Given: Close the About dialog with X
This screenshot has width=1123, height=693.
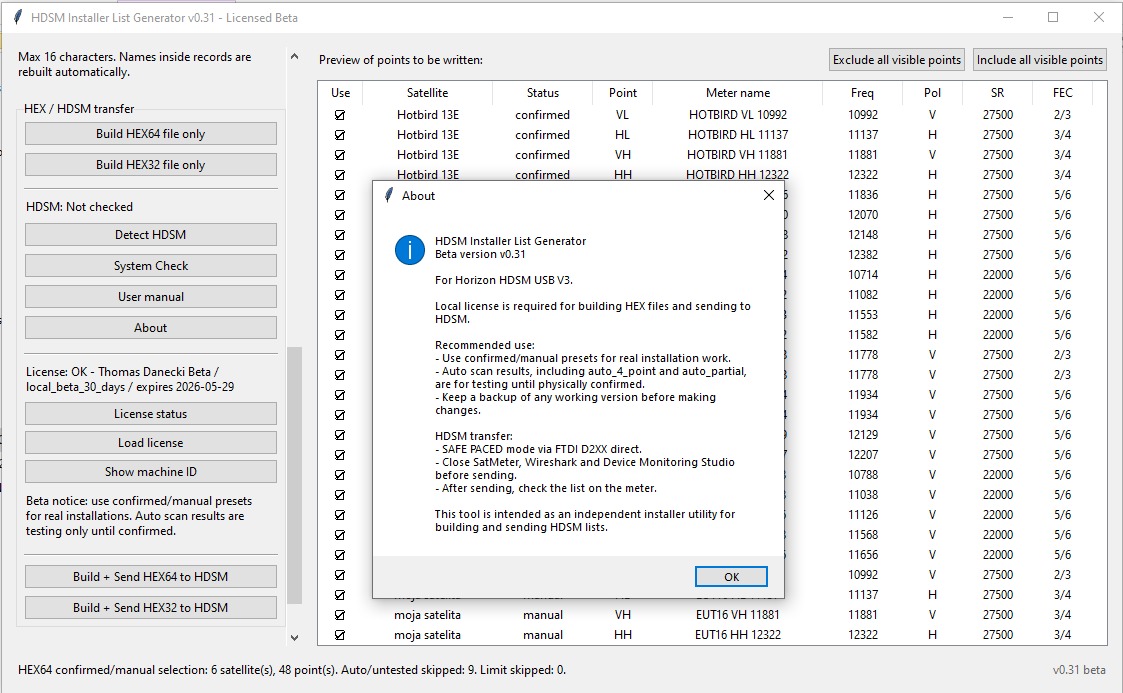Looking at the screenshot, I should click(x=768, y=195).
